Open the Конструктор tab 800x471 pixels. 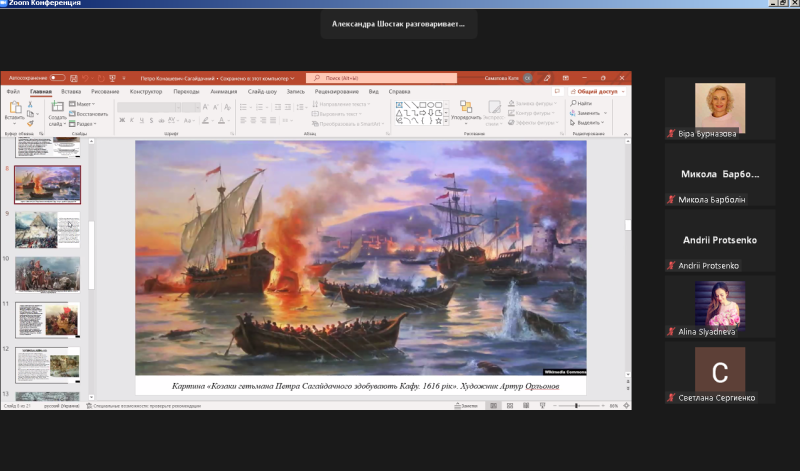(x=146, y=92)
